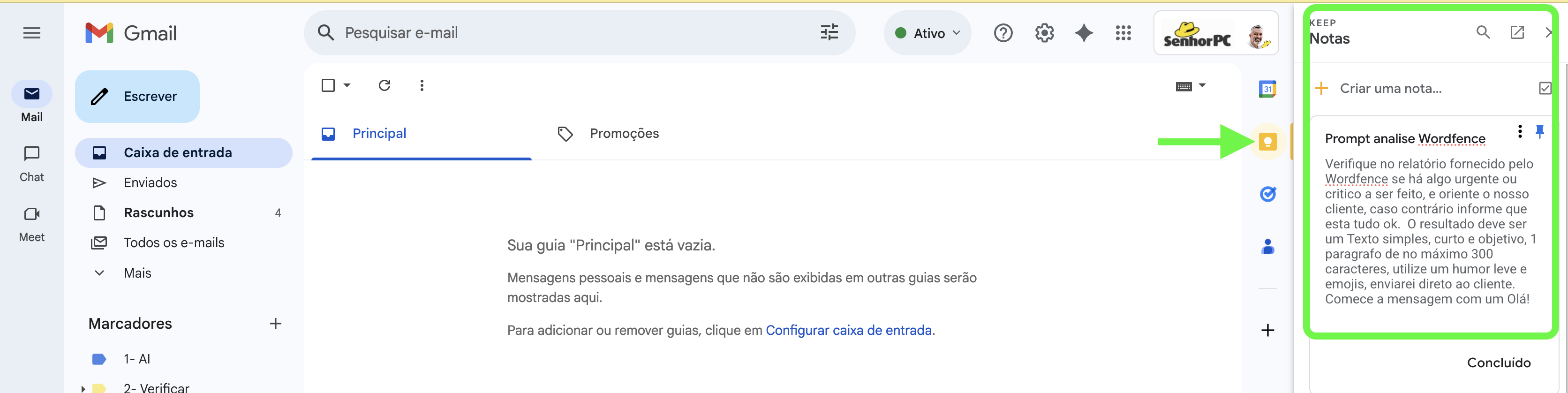Tick the select all messages checkbox
Viewport: 1568px width, 393px height.
pos(328,85)
